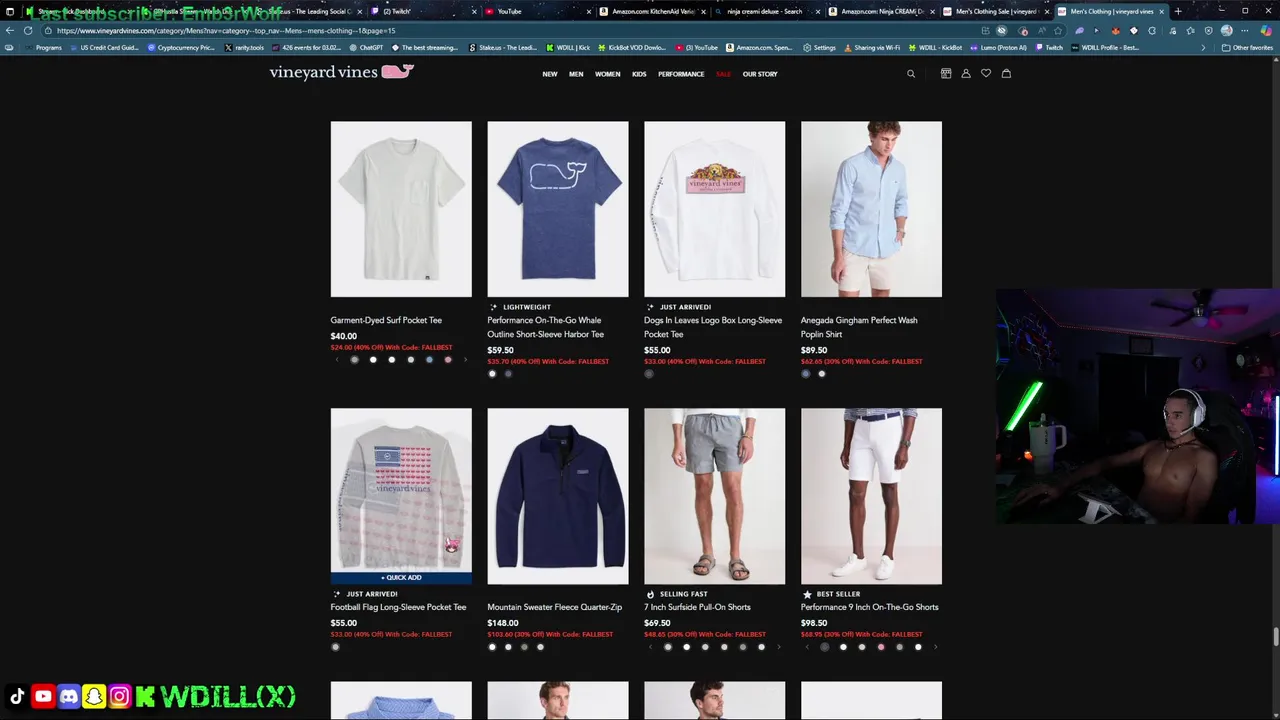This screenshot has width=1280, height=720.
Task: Click Quick Add on Football Flag tee
Action: pos(401,577)
